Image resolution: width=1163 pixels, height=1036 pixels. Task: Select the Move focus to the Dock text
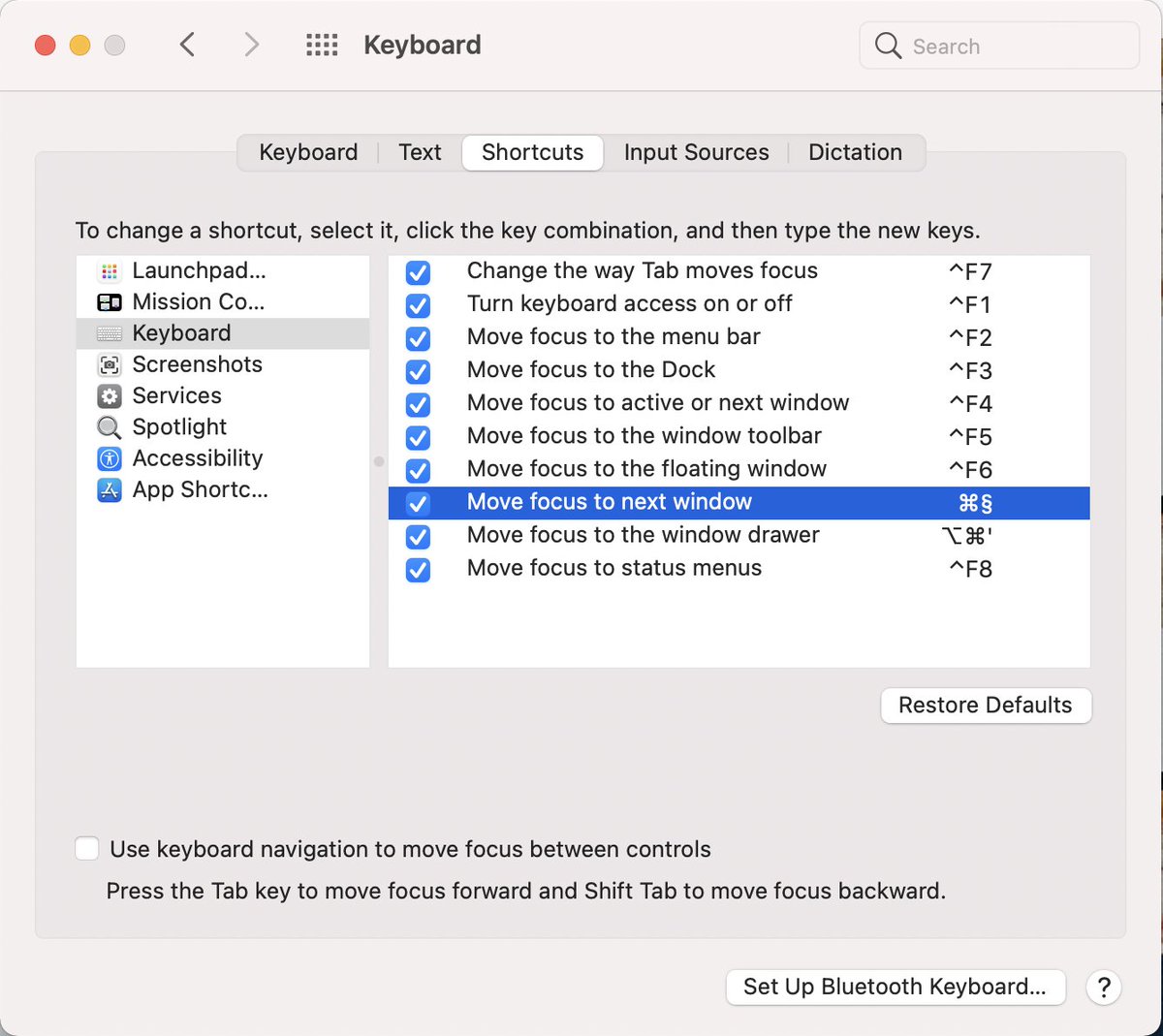[x=591, y=369]
